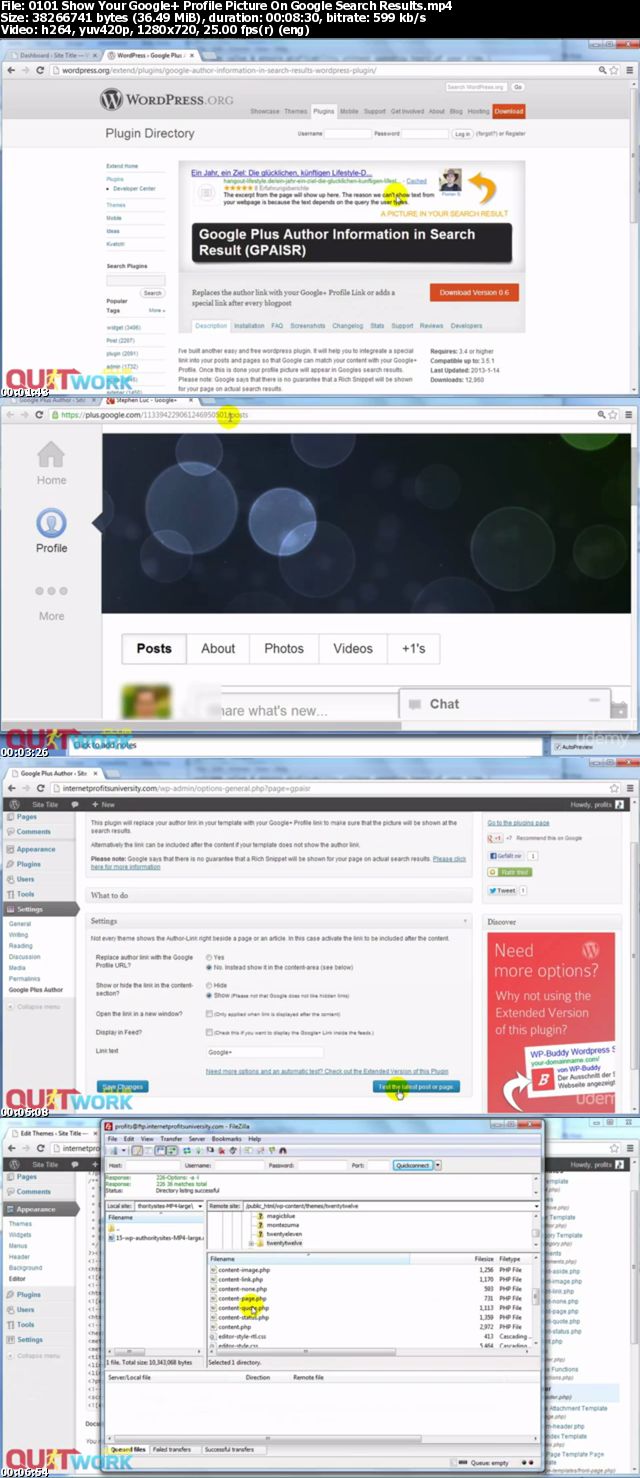Viewport: 640px width, 1478px height.
Task: Select the Hide radio button for content link
Action: pos(209,986)
